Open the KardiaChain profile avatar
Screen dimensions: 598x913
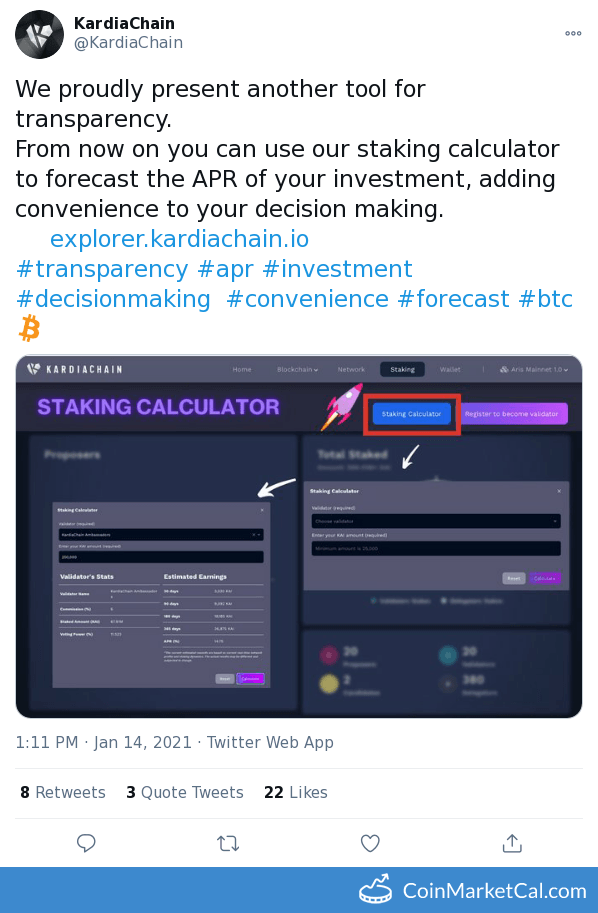click(x=39, y=34)
